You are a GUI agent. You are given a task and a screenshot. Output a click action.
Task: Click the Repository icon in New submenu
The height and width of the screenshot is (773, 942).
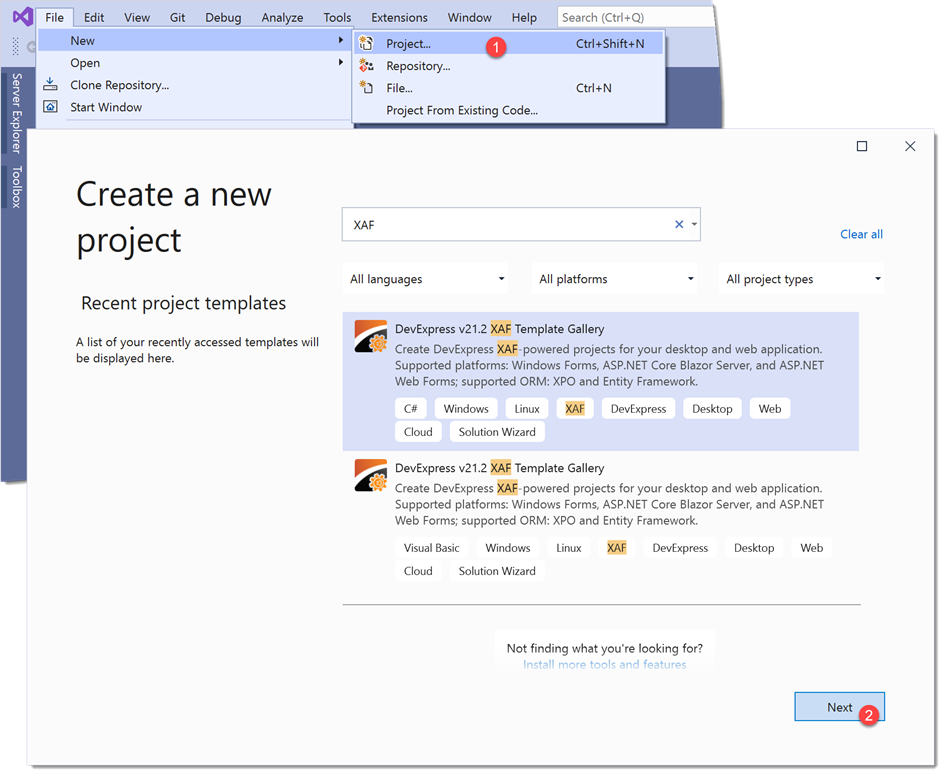pos(366,66)
